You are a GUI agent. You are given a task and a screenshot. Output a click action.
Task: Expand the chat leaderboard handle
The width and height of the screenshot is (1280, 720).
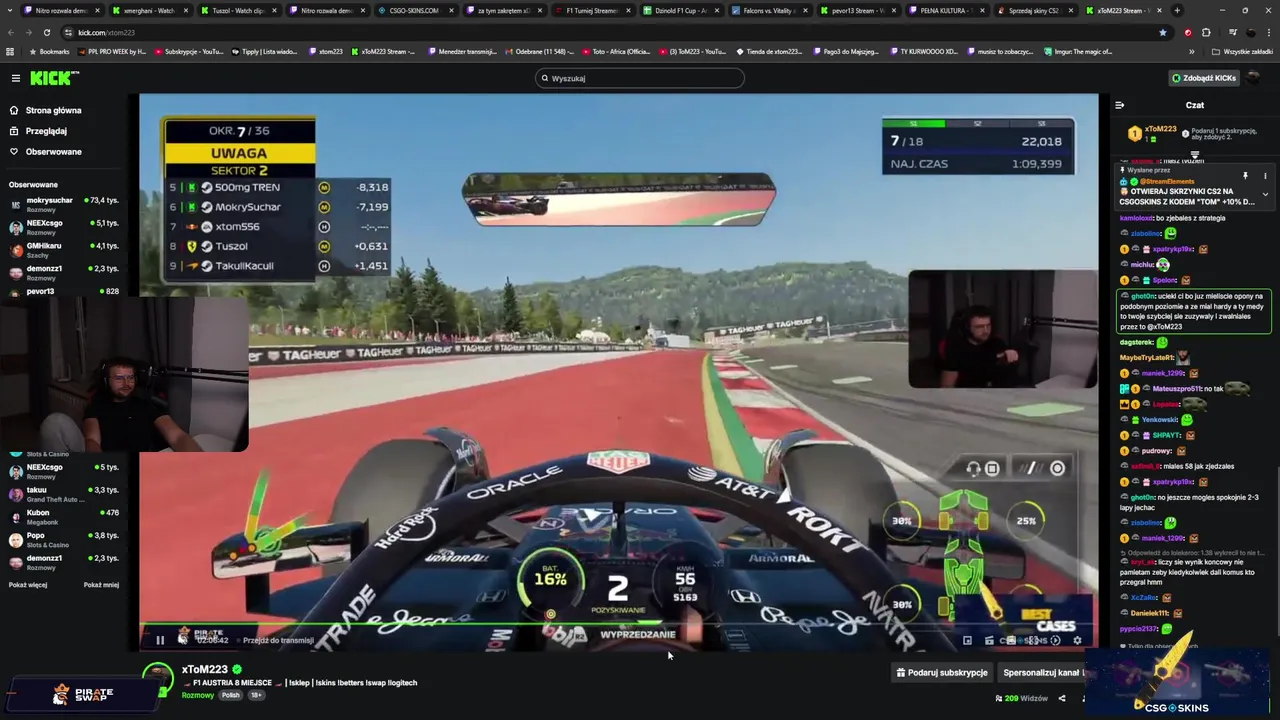click(1194, 155)
